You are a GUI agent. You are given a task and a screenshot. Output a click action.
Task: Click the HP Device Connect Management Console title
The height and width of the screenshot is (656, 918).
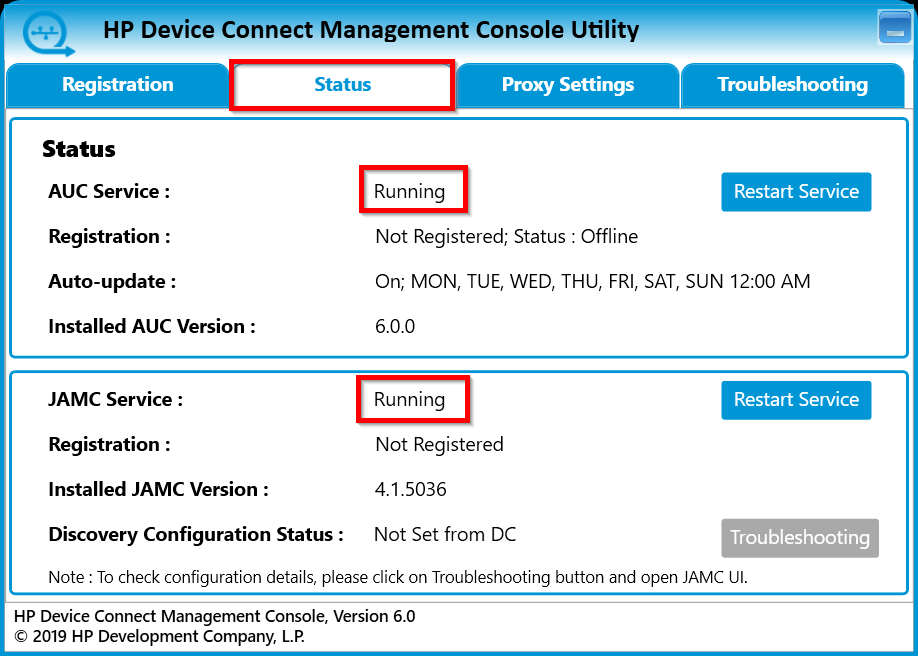pos(371,29)
